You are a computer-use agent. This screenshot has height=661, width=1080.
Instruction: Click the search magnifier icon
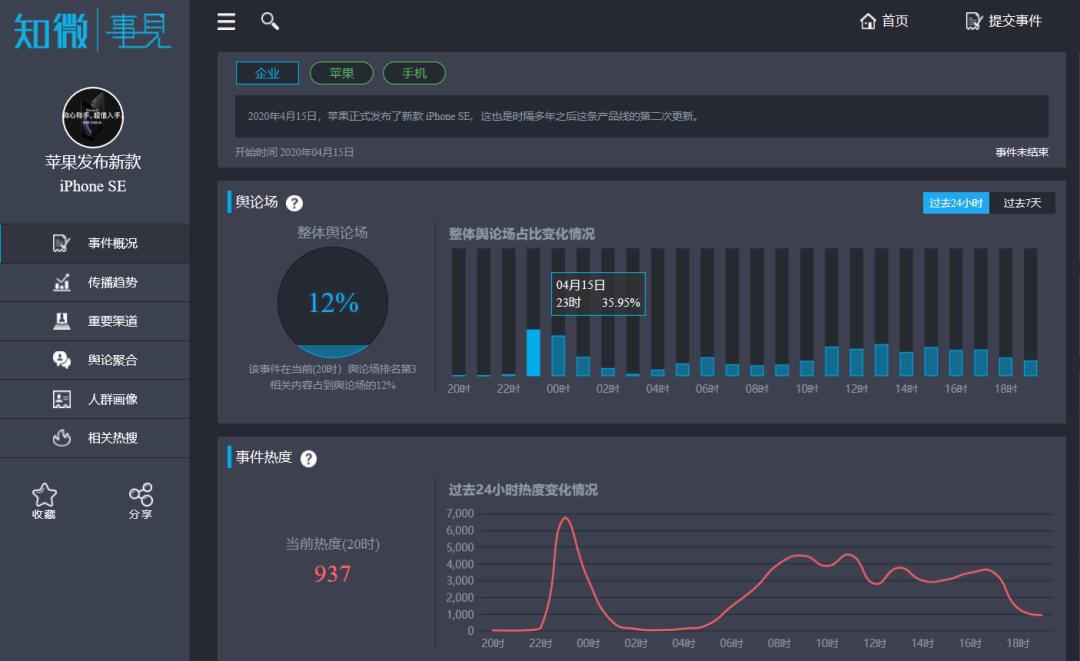tap(269, 21)
